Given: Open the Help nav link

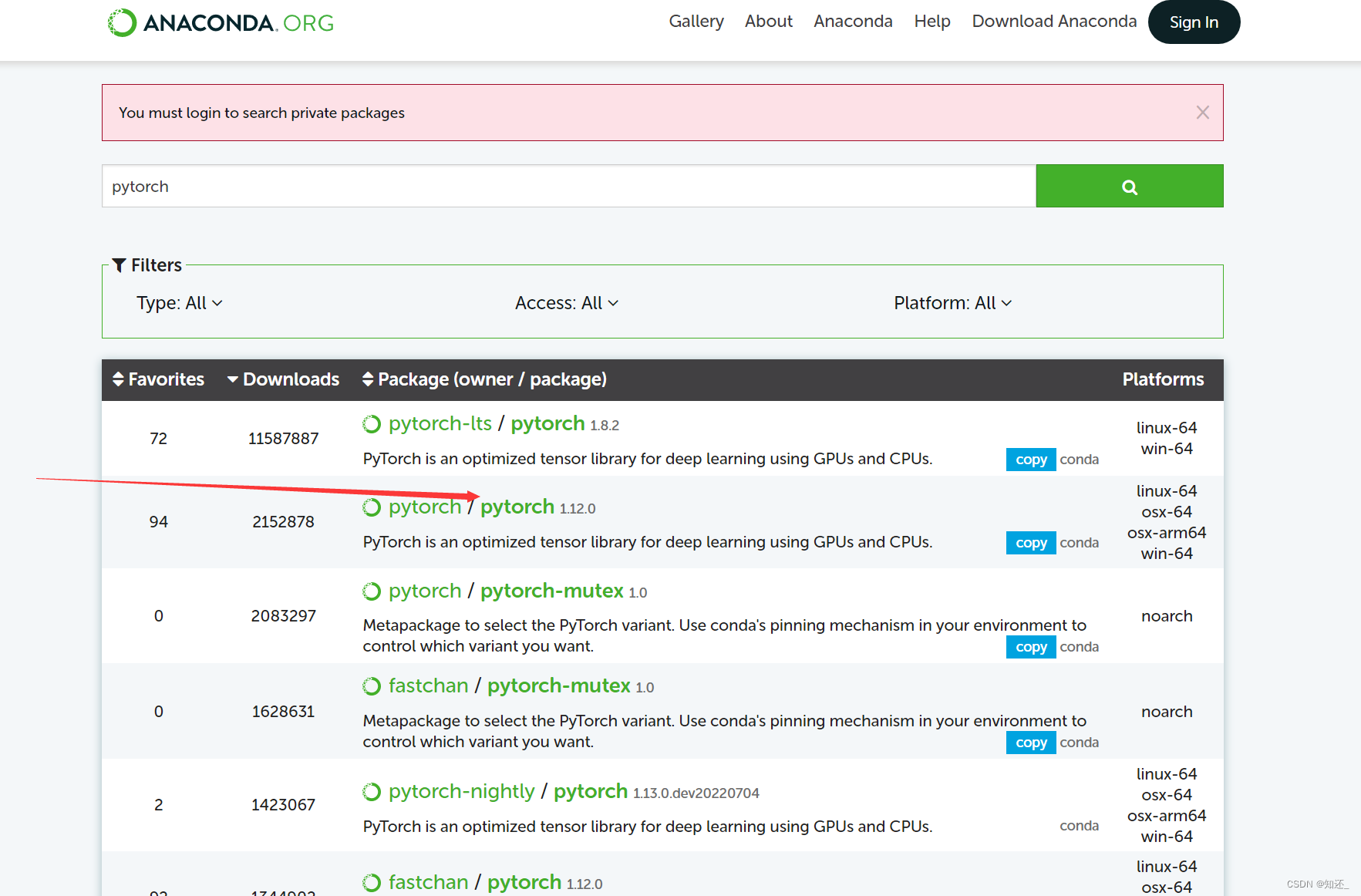Looking at the screenshot, I should pos(932,22).
